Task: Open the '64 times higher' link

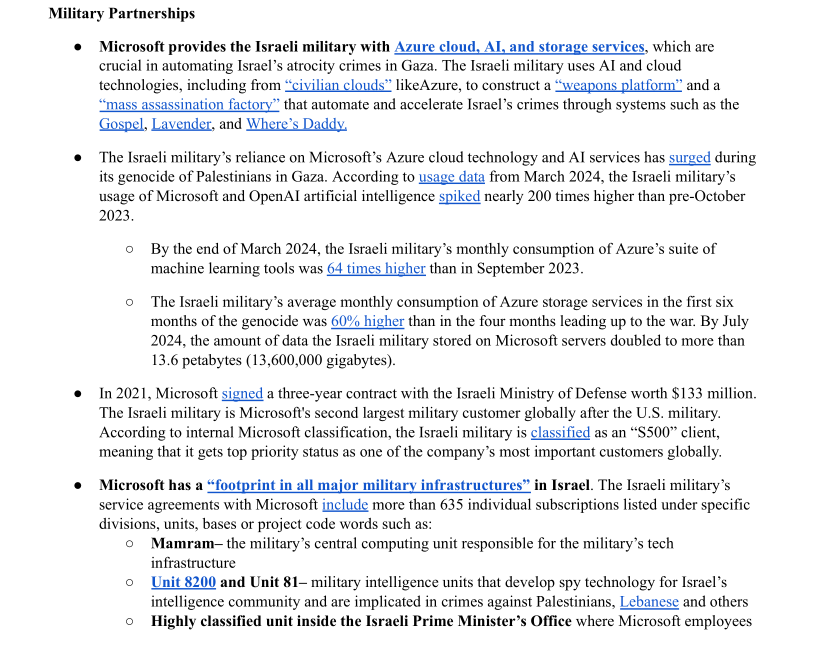Action: (x=376, y=268)
